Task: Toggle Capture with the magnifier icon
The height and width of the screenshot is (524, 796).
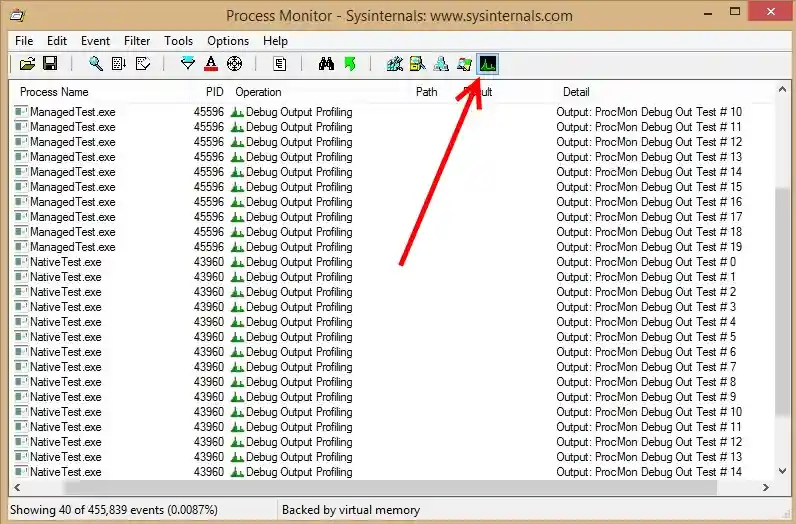Action: (96, 64)
